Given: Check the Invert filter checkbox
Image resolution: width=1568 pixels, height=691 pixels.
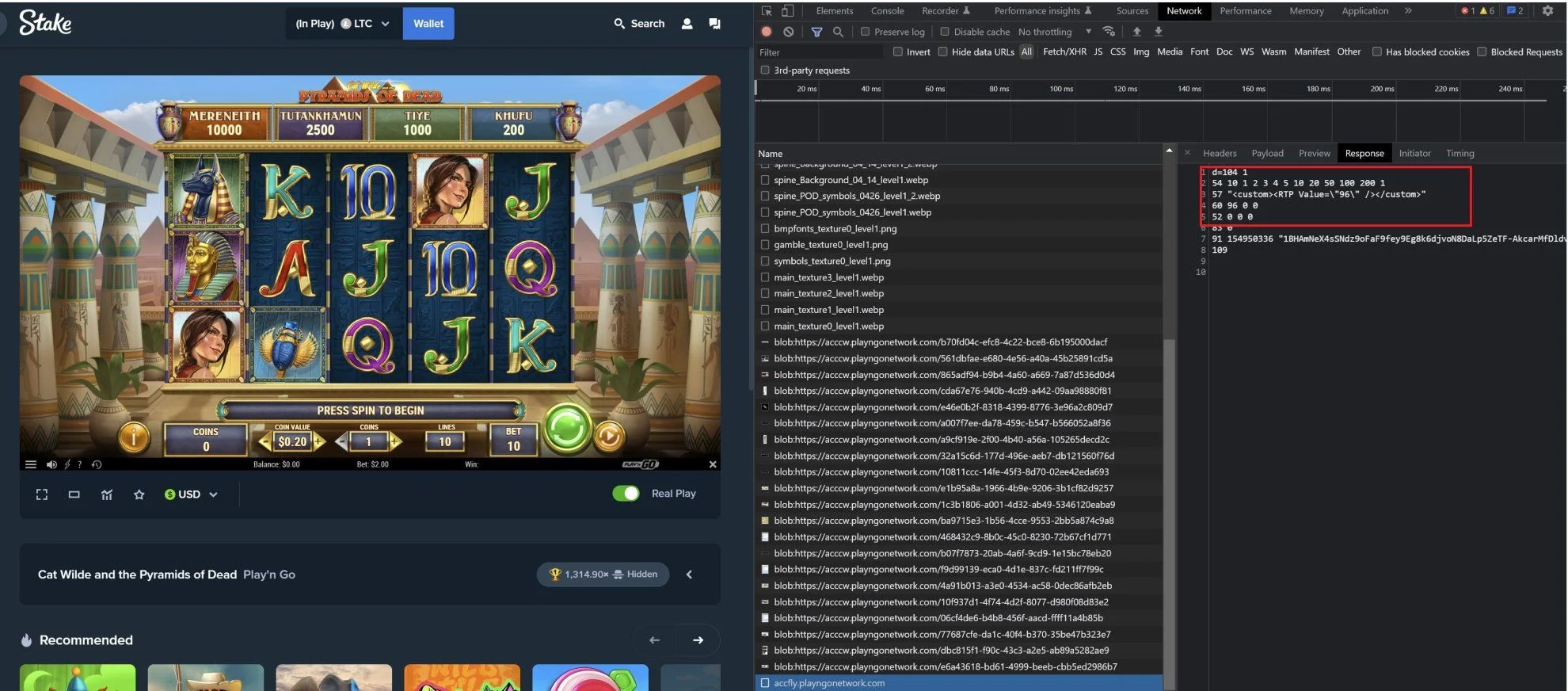Looking at the screenshot, I should 897,52.
